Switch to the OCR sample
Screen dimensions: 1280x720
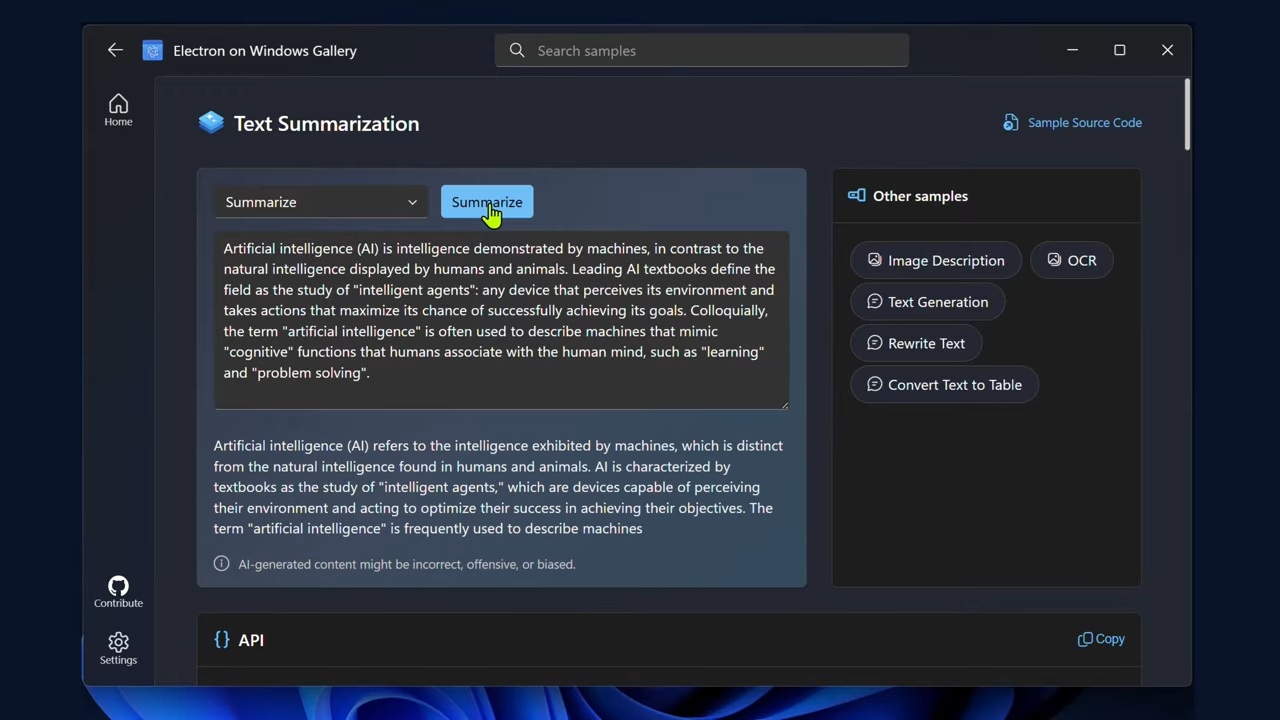tap(1071, 260)
